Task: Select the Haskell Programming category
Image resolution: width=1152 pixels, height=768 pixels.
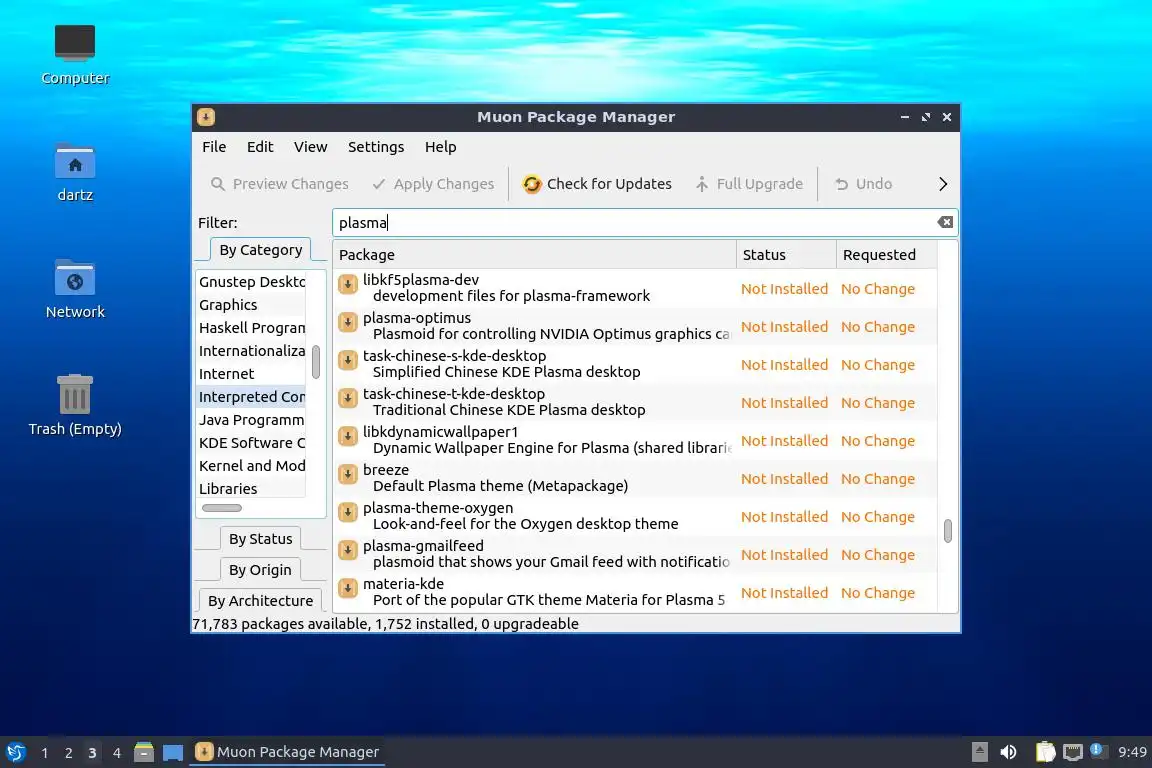Action: [x=251, y=328]
